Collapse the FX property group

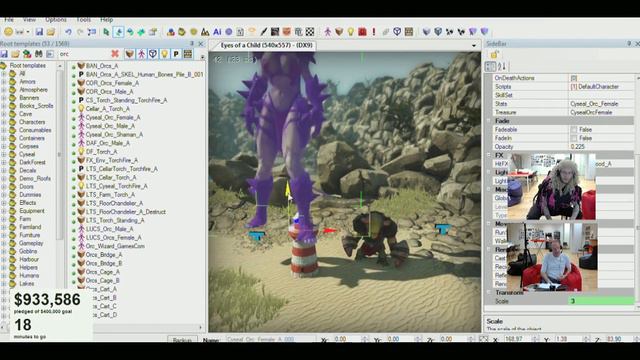click(489, 155)
